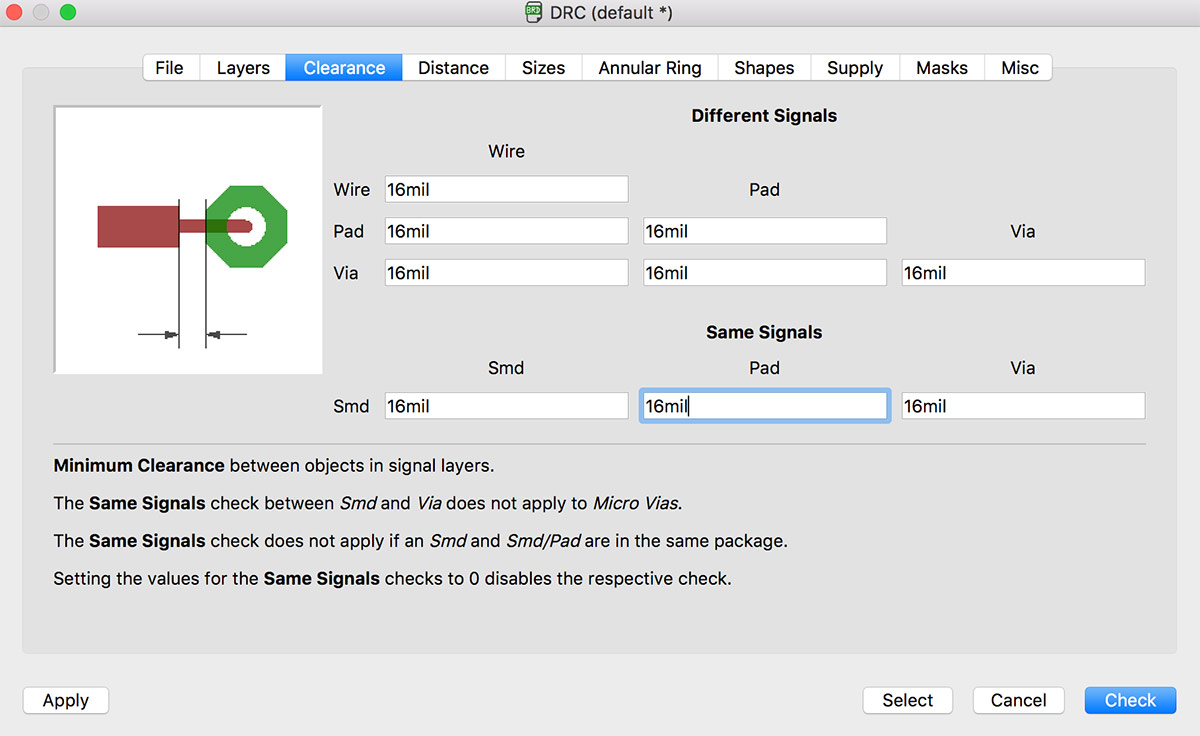Run the DRC with the Check button
This screenshot has width=1200, height=736.
coord(1130,700)
